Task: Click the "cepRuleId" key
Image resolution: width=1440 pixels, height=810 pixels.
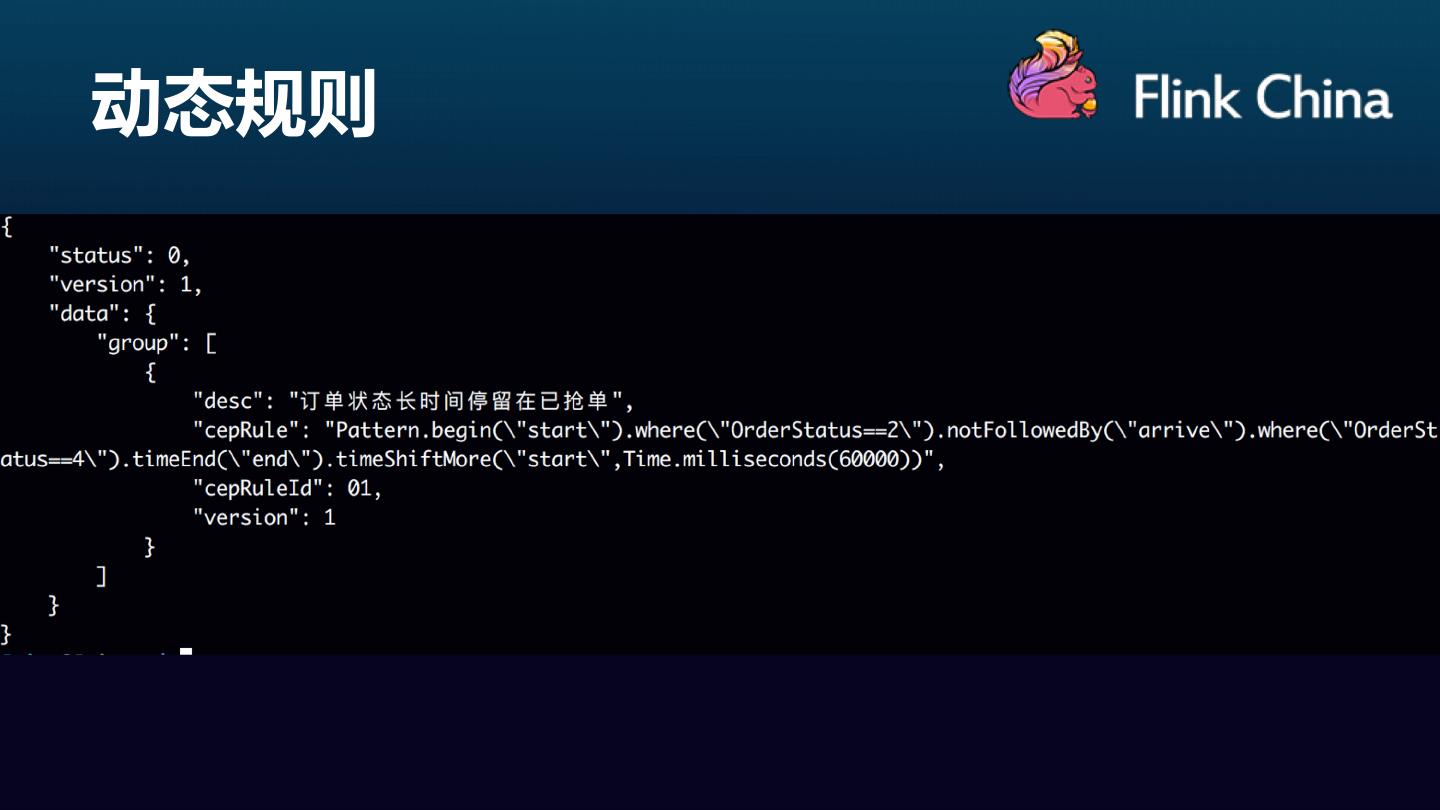Action: 259,489
